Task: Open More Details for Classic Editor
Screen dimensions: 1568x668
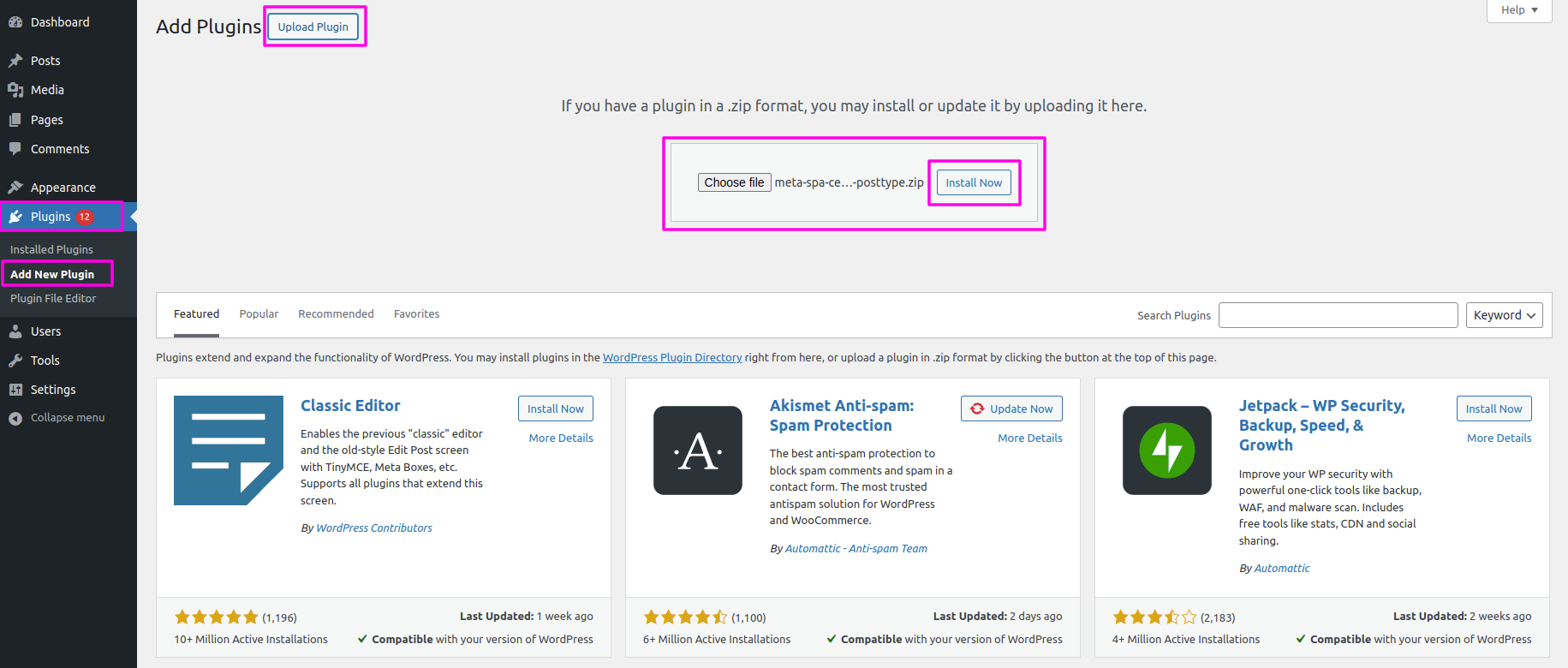Action: (561, 438)
